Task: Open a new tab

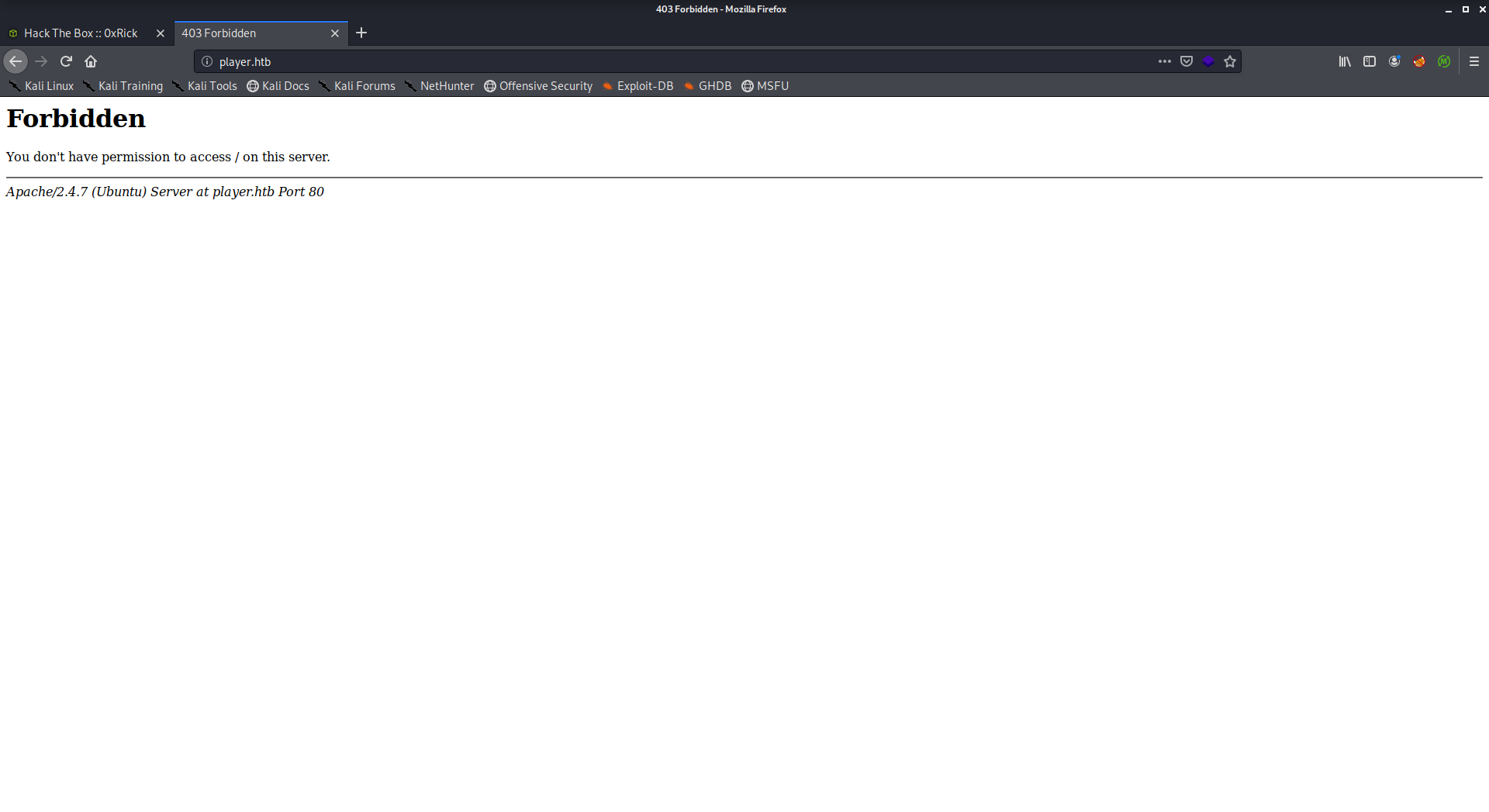Action: pyautogui.click(x=361, y=33)
